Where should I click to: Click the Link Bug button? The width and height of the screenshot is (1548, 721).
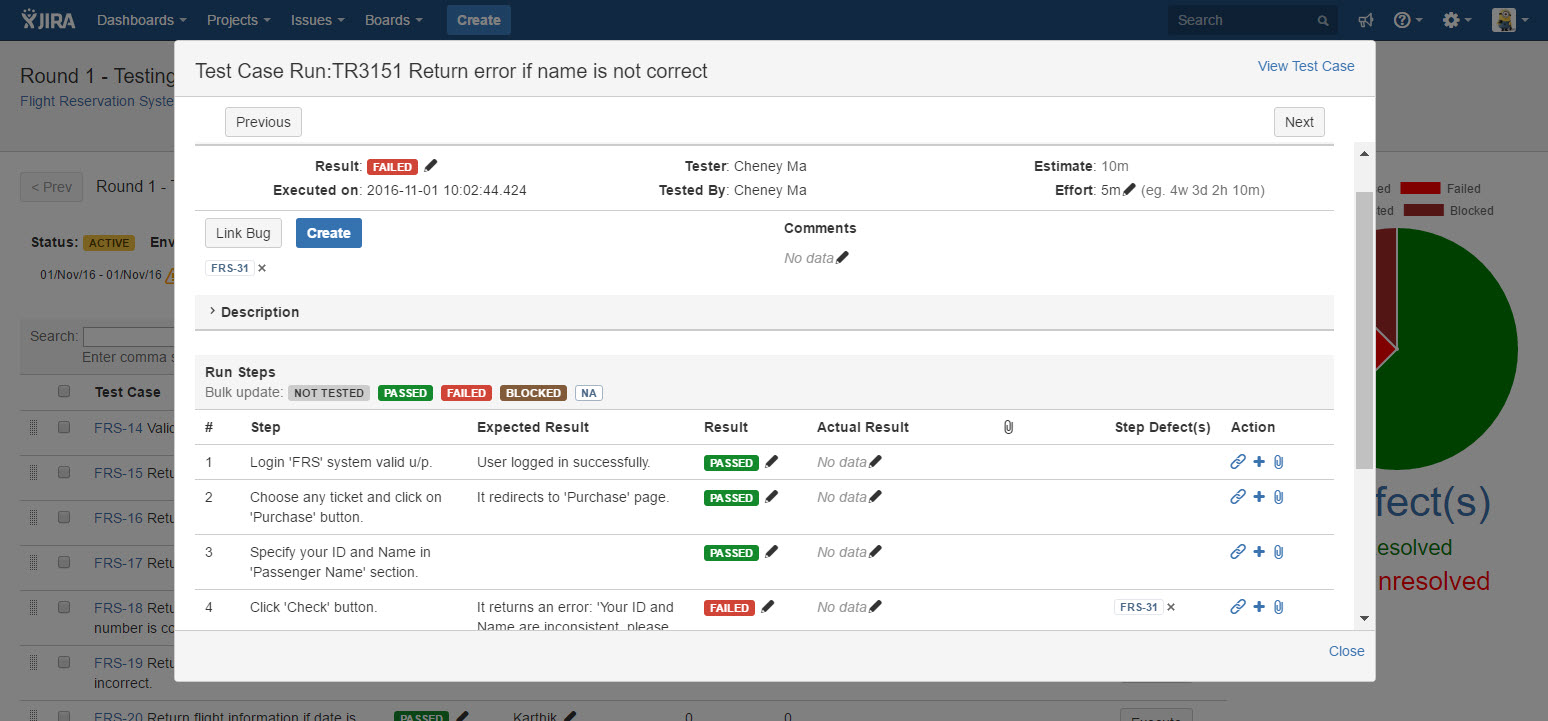[244, 233]
